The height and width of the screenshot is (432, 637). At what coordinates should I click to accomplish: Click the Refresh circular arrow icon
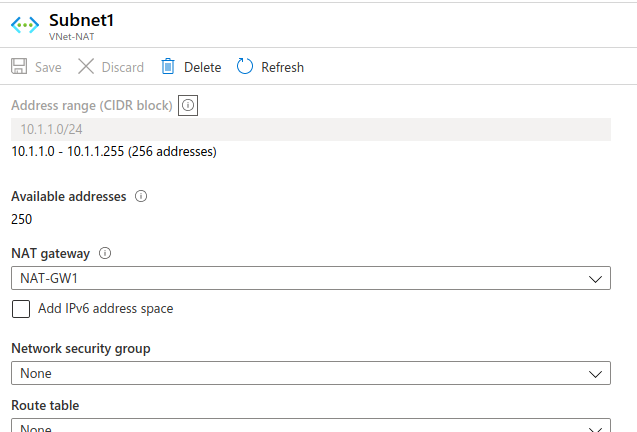pyautogui.click(x=245, y=66)
